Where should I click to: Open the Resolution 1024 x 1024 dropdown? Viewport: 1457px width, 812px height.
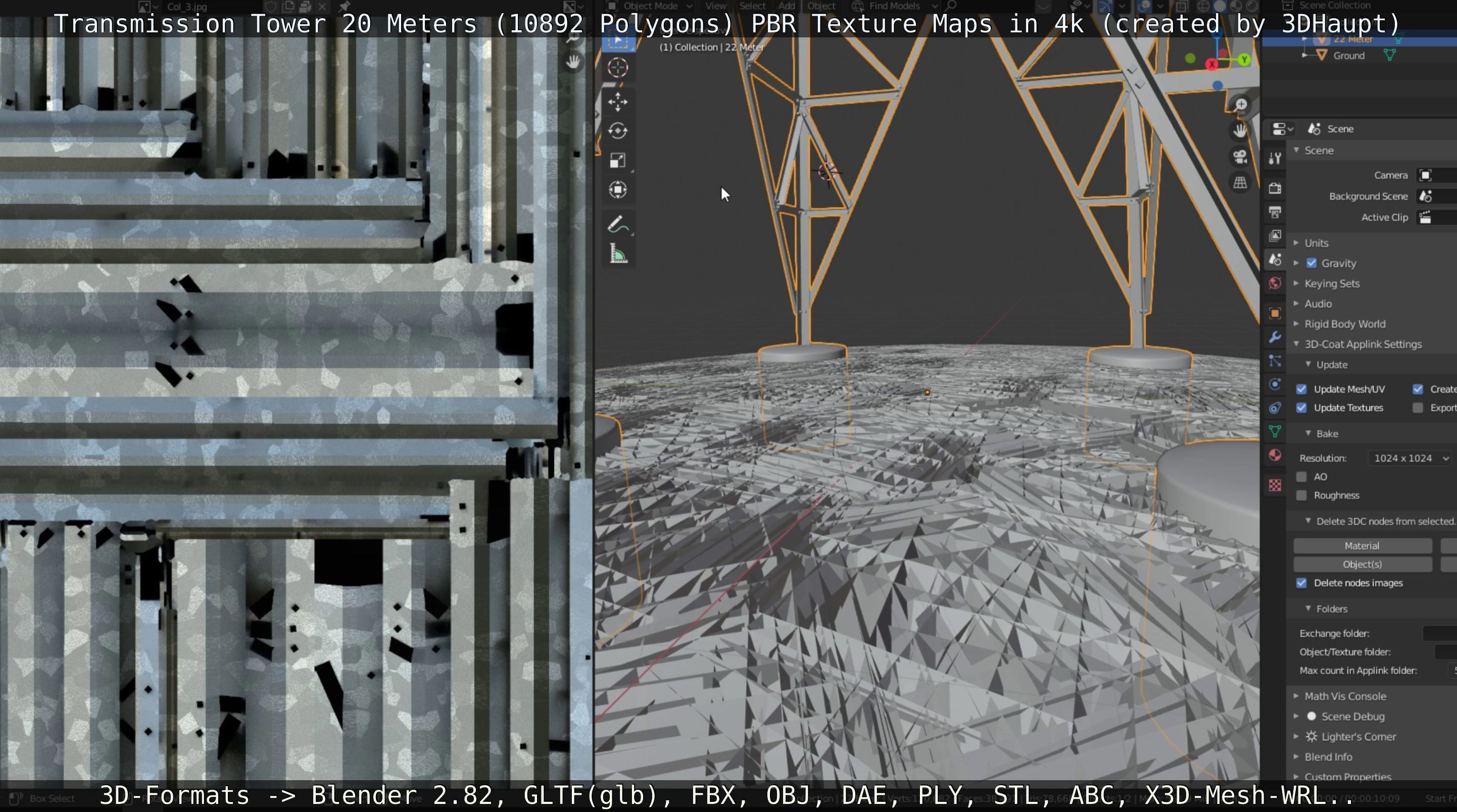pos(1410,458)
